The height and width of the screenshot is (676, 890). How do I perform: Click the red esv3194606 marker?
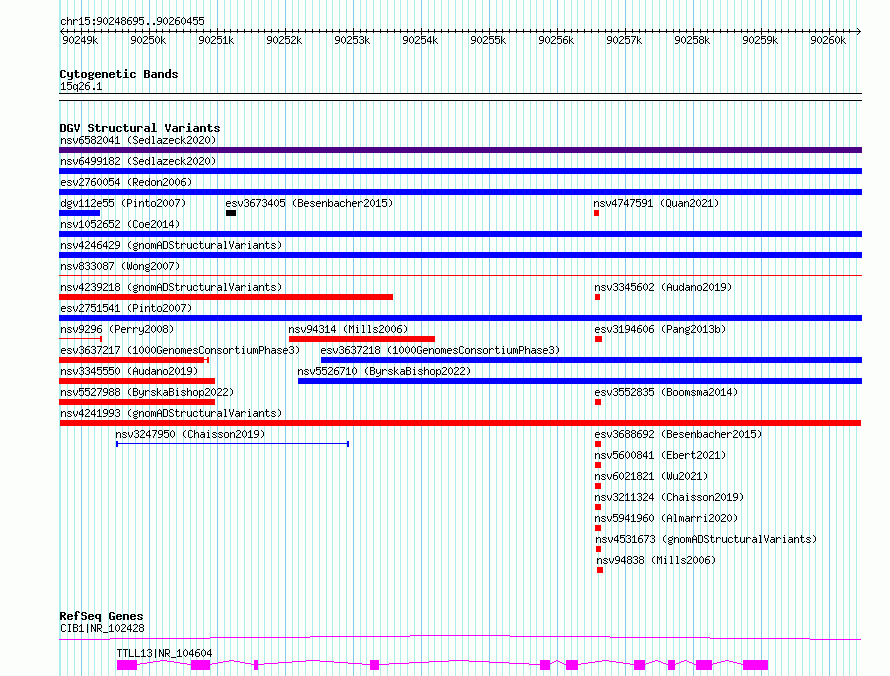598,339
